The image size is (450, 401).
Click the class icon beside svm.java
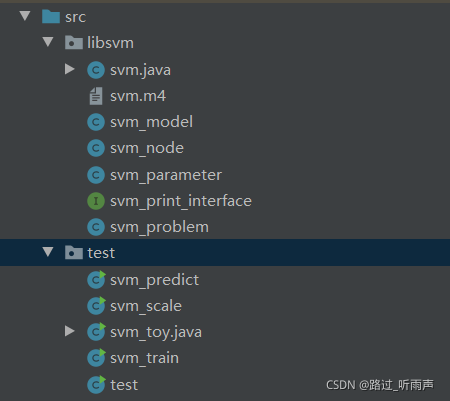click(x=96, y=70)
